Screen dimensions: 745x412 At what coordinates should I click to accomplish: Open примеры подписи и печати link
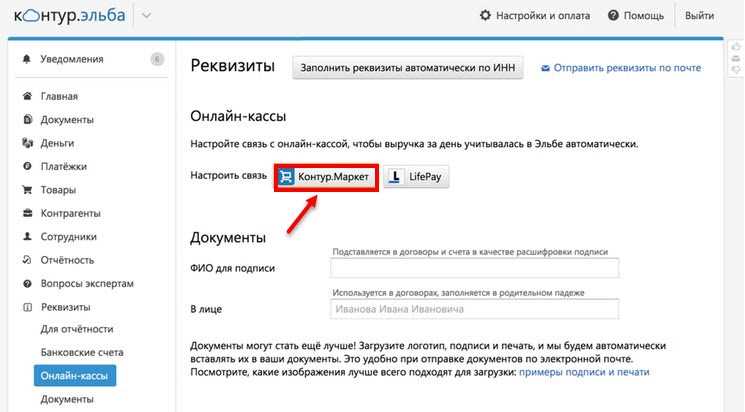pyautogui.click(x=584, y=372)
